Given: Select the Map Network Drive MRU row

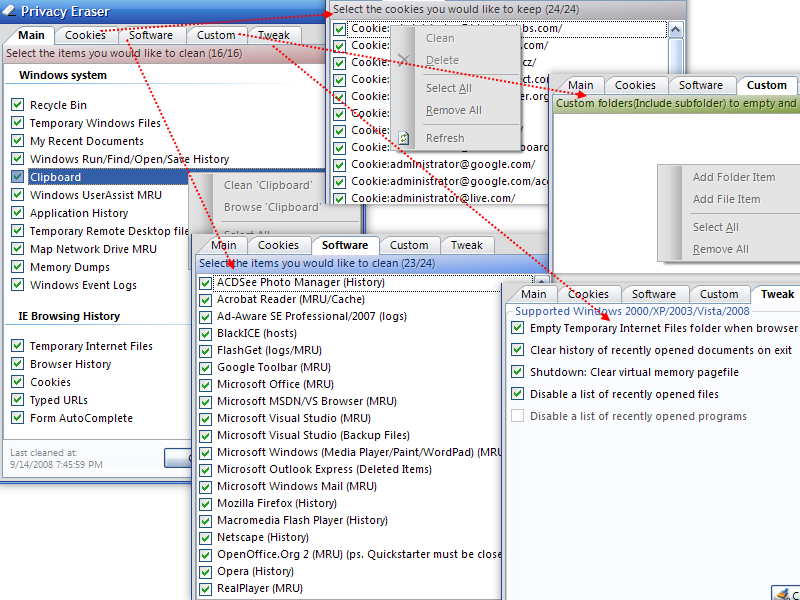Looking at the screenshot, I should [93, 249].
